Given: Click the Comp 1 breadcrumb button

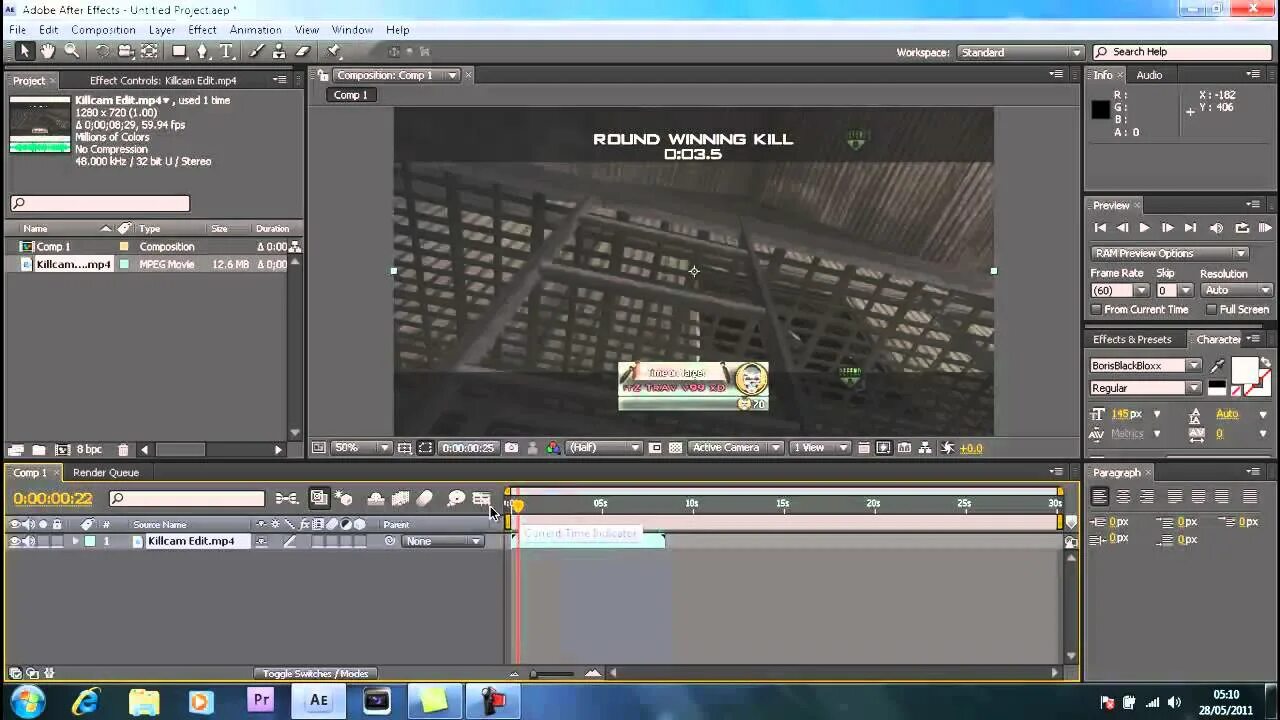Looking at the screenshot, I should 350,95.
